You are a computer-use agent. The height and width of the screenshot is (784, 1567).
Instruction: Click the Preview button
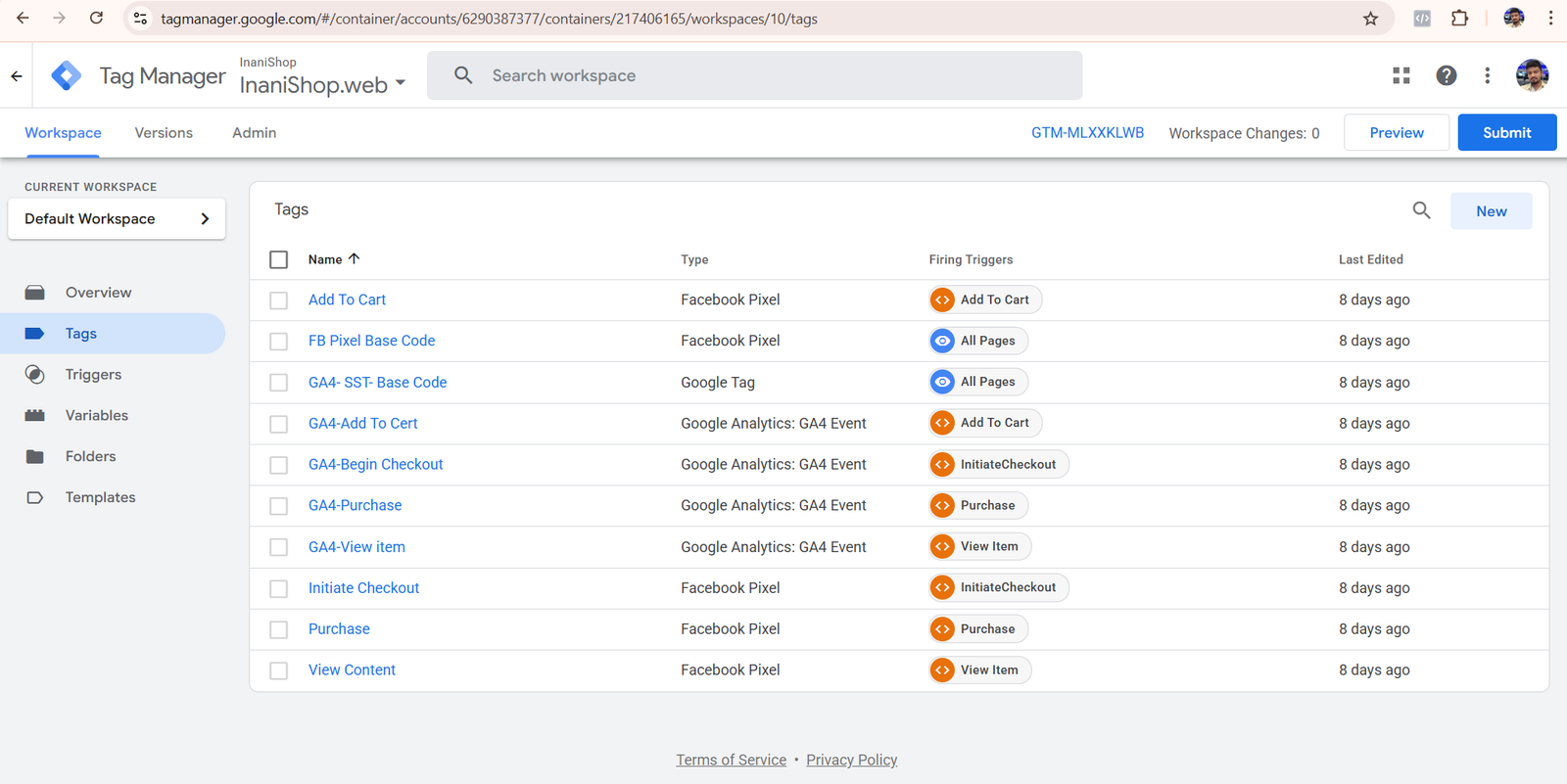click(1397, 133)
